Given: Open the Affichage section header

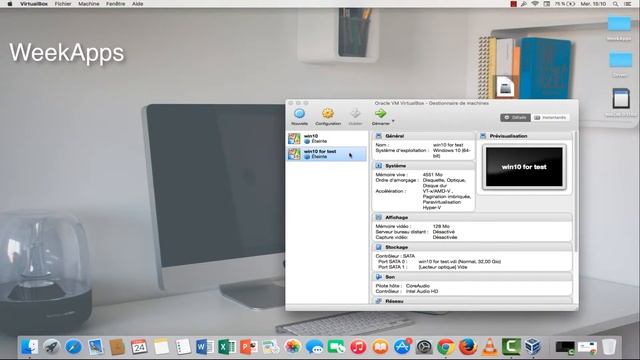Looking at the screenshot, I should [x=472, y=218].
